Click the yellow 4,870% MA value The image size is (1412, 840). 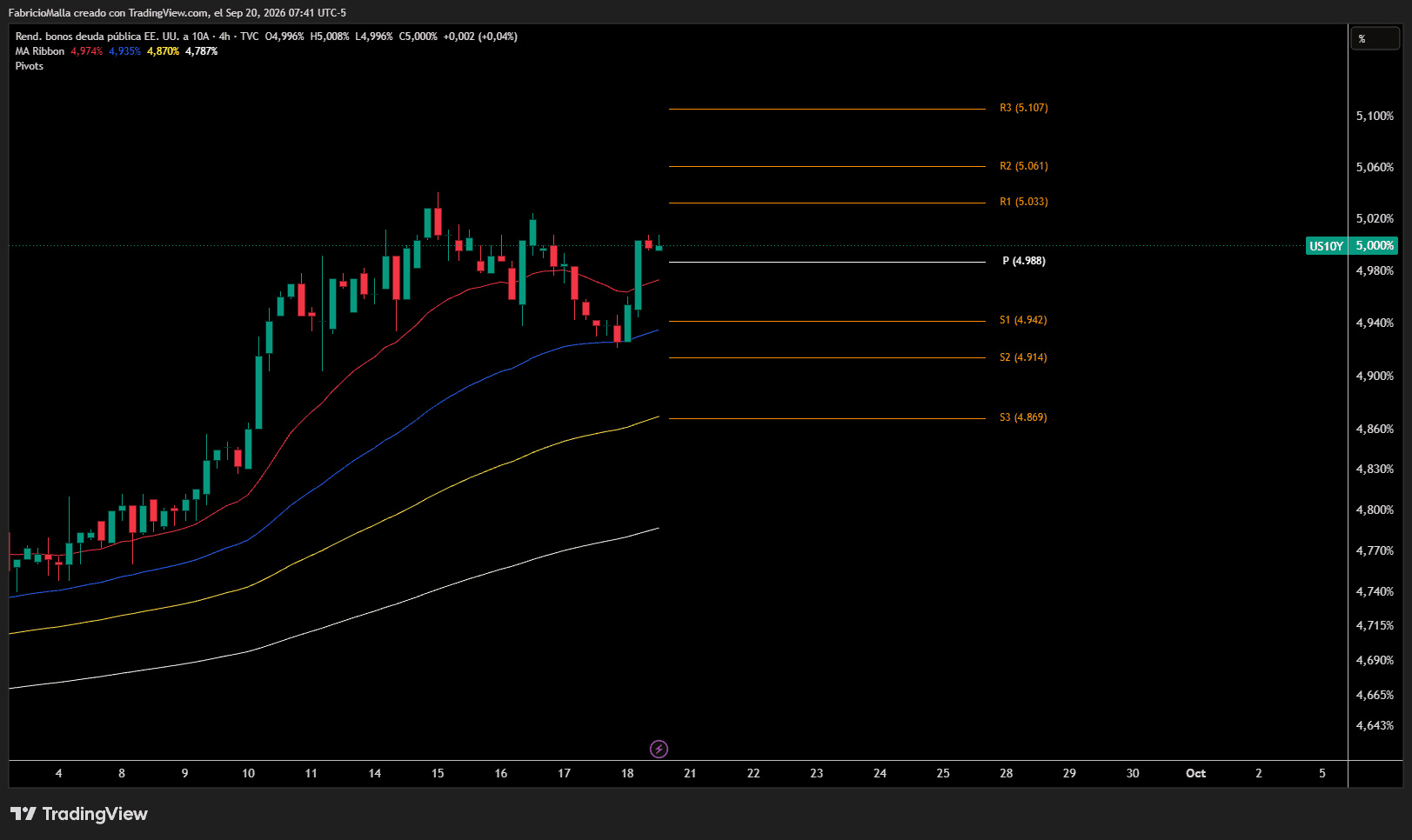pyautogui.click(x=164, y=51)
